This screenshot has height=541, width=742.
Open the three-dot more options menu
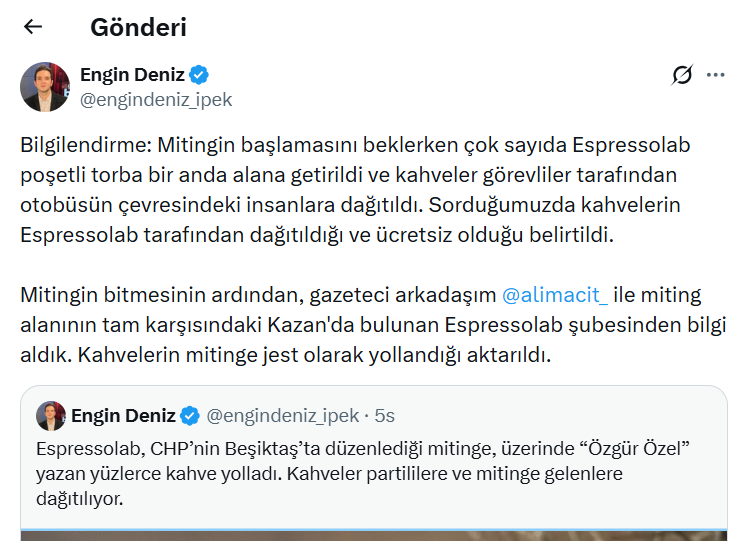(715, 75)
